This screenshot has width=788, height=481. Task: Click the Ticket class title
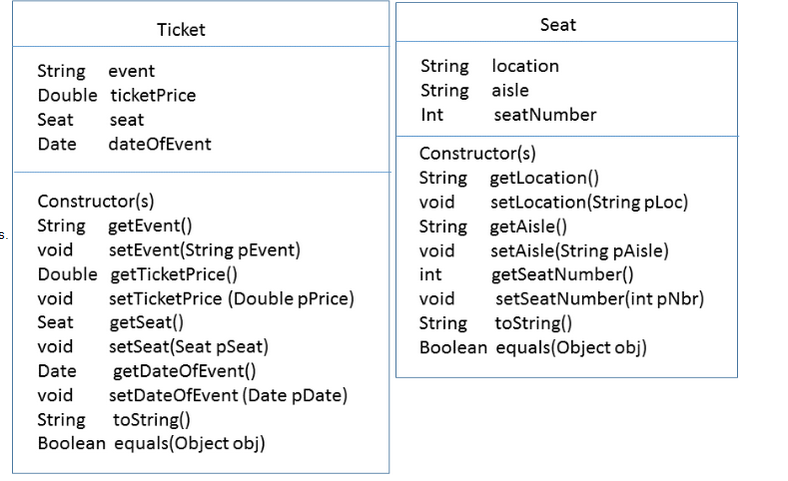point(181,29)
